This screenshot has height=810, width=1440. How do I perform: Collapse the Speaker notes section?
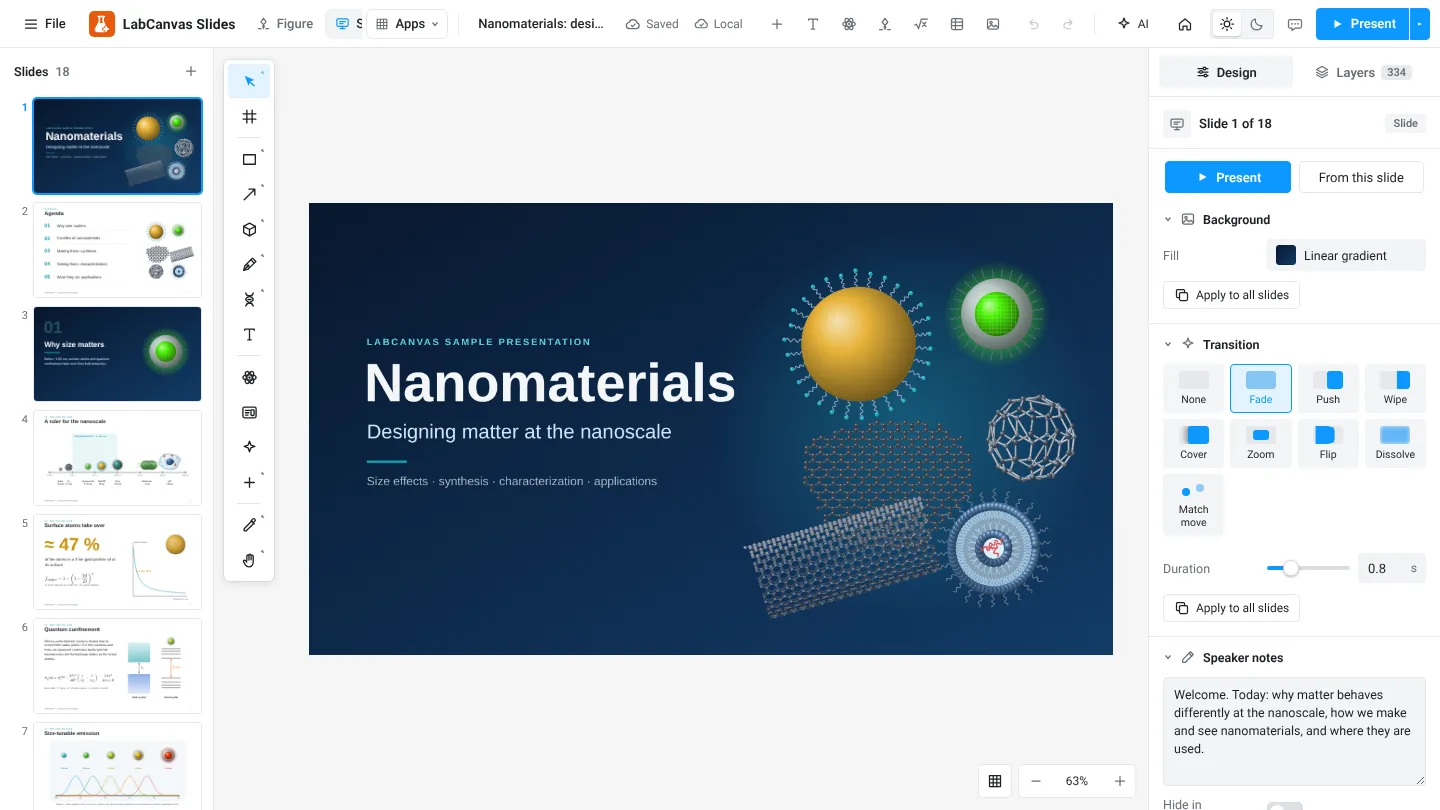tap(1168, 658)
